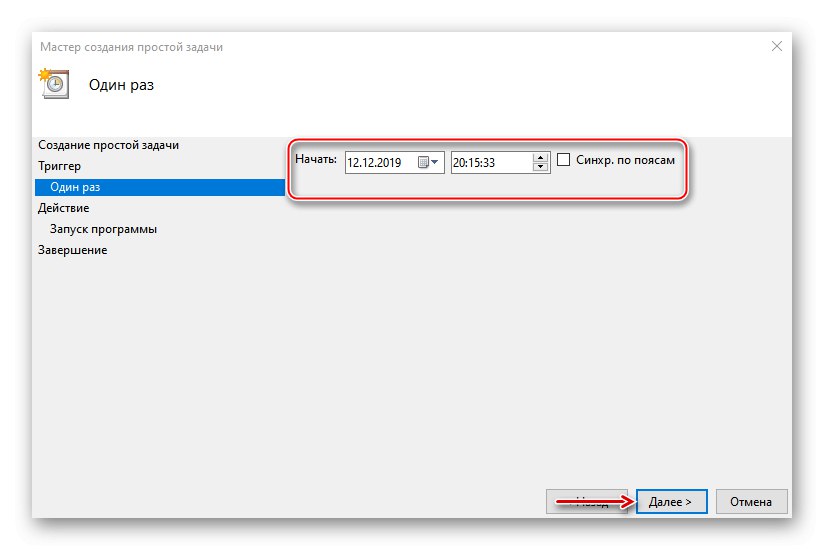The image size is (824, 550).
Task: Click the Мастер создания простой задачи title
Action: [131, 47]
